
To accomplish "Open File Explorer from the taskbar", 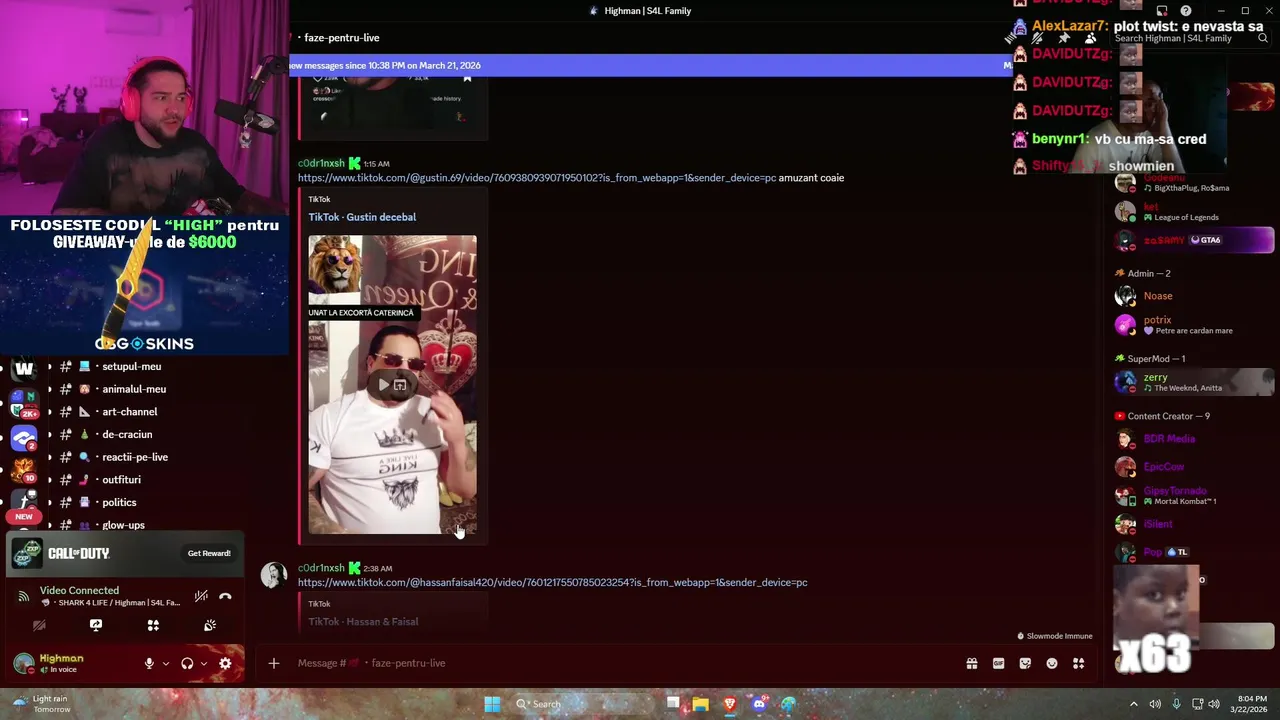I will coord(700,704).
